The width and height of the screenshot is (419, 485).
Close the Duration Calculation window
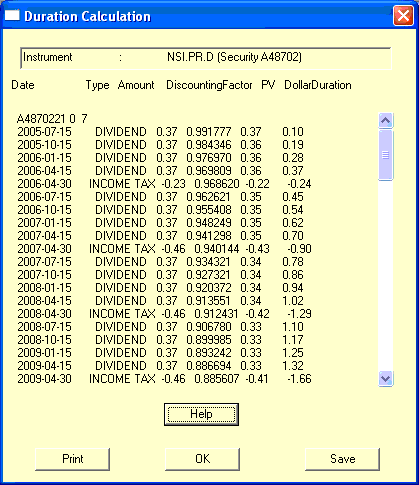(403, 15)
